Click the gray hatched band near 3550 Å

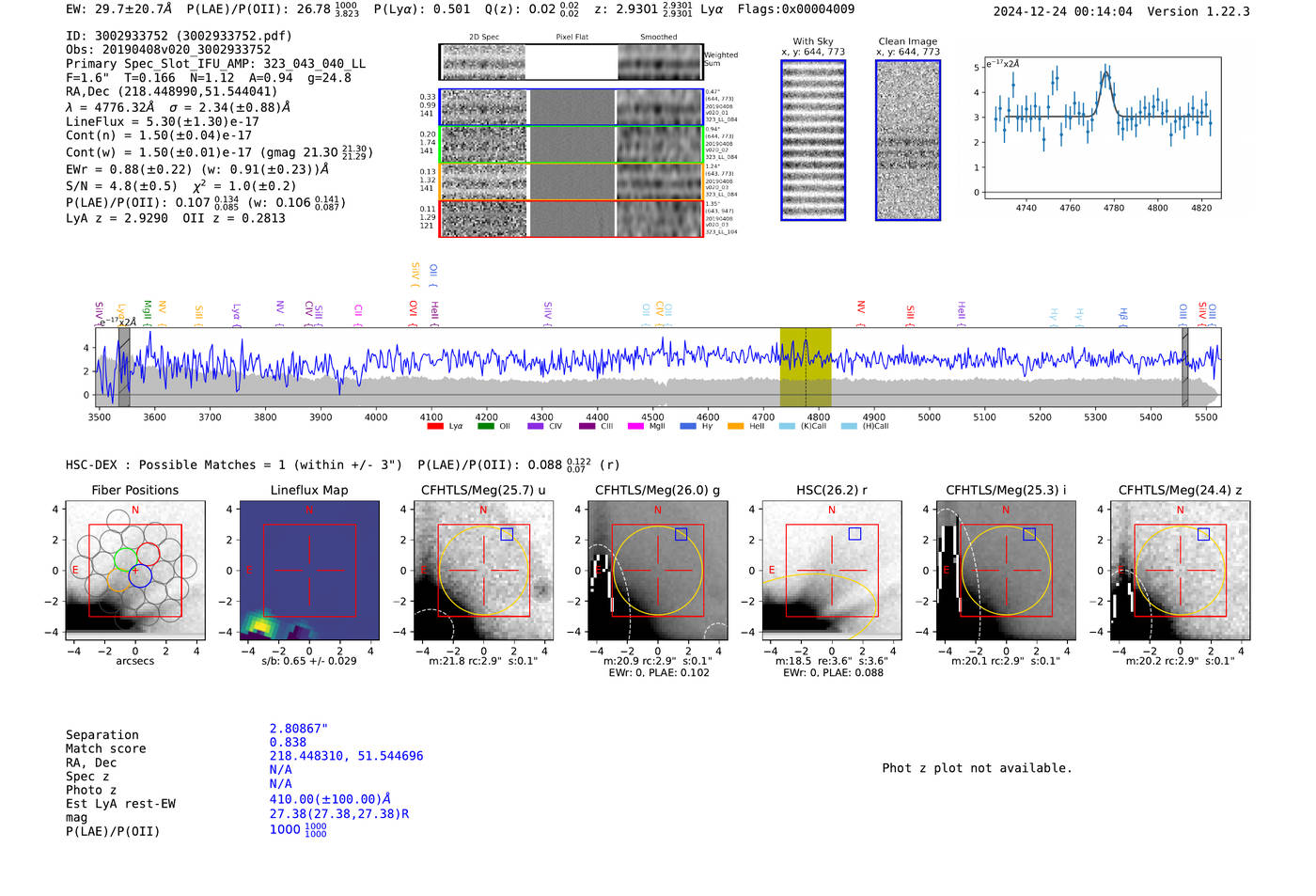(124, 368)
